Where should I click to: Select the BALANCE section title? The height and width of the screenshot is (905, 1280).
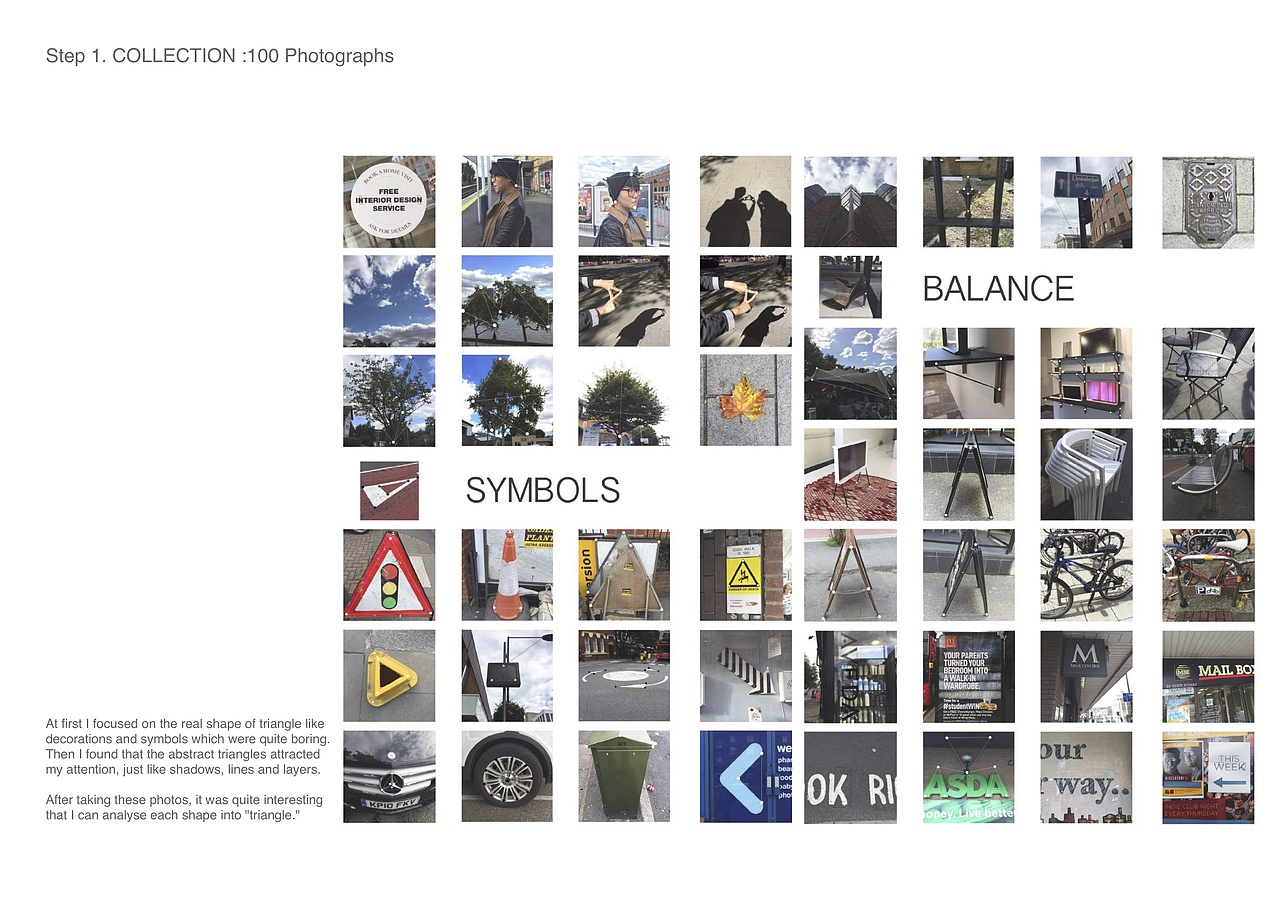tap(998, 289)
